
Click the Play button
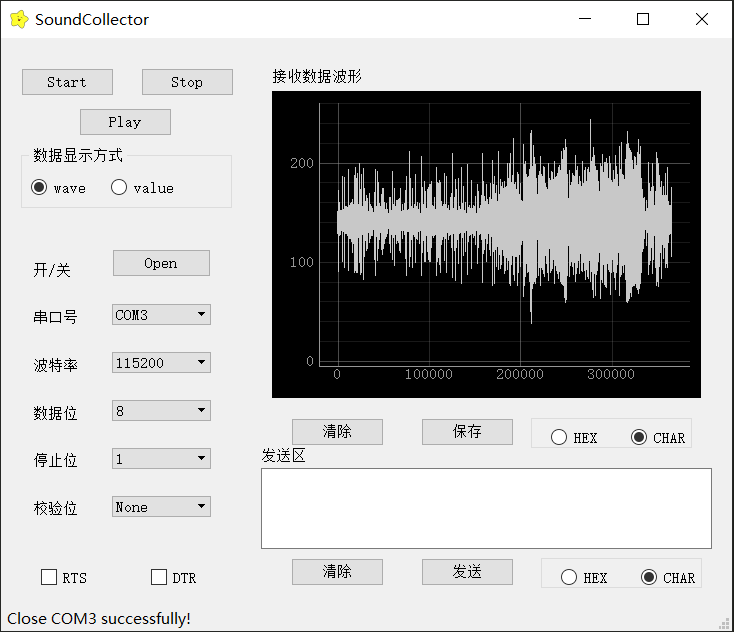[x=125, y=122]
